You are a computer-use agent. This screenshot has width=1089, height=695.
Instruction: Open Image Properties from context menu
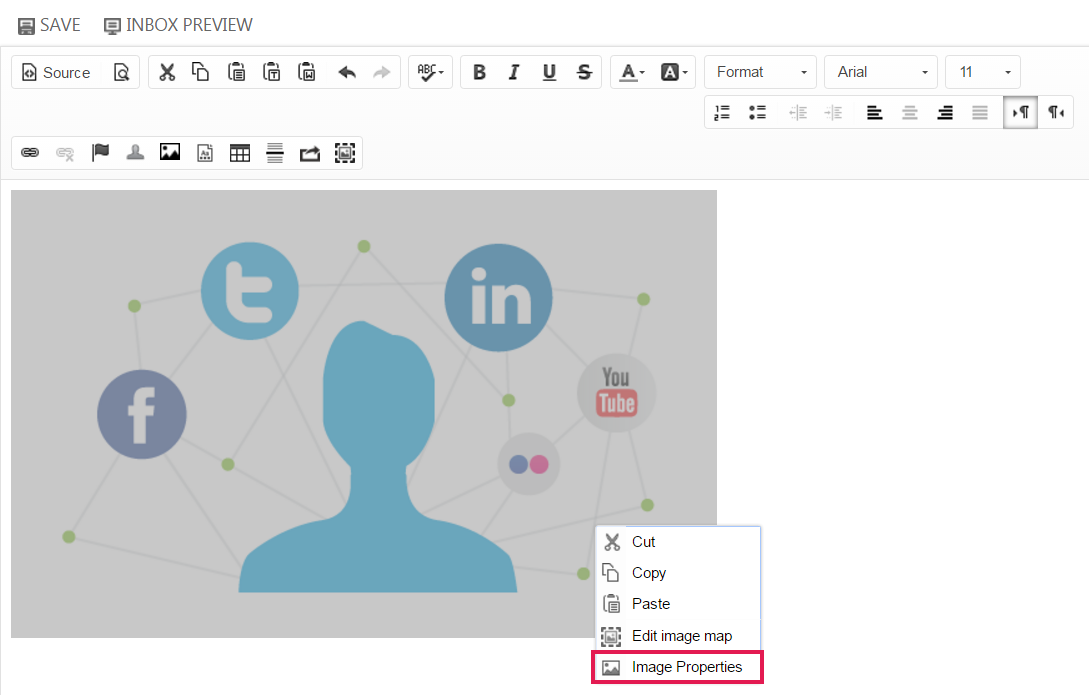(678, 667)
